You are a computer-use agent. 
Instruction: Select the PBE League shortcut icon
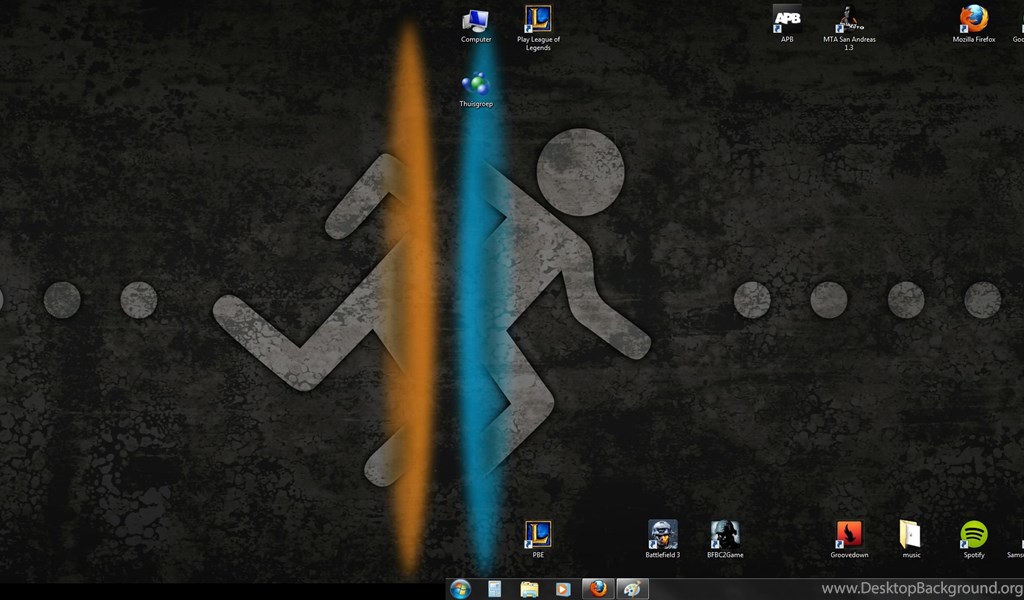tap(538, 539)
